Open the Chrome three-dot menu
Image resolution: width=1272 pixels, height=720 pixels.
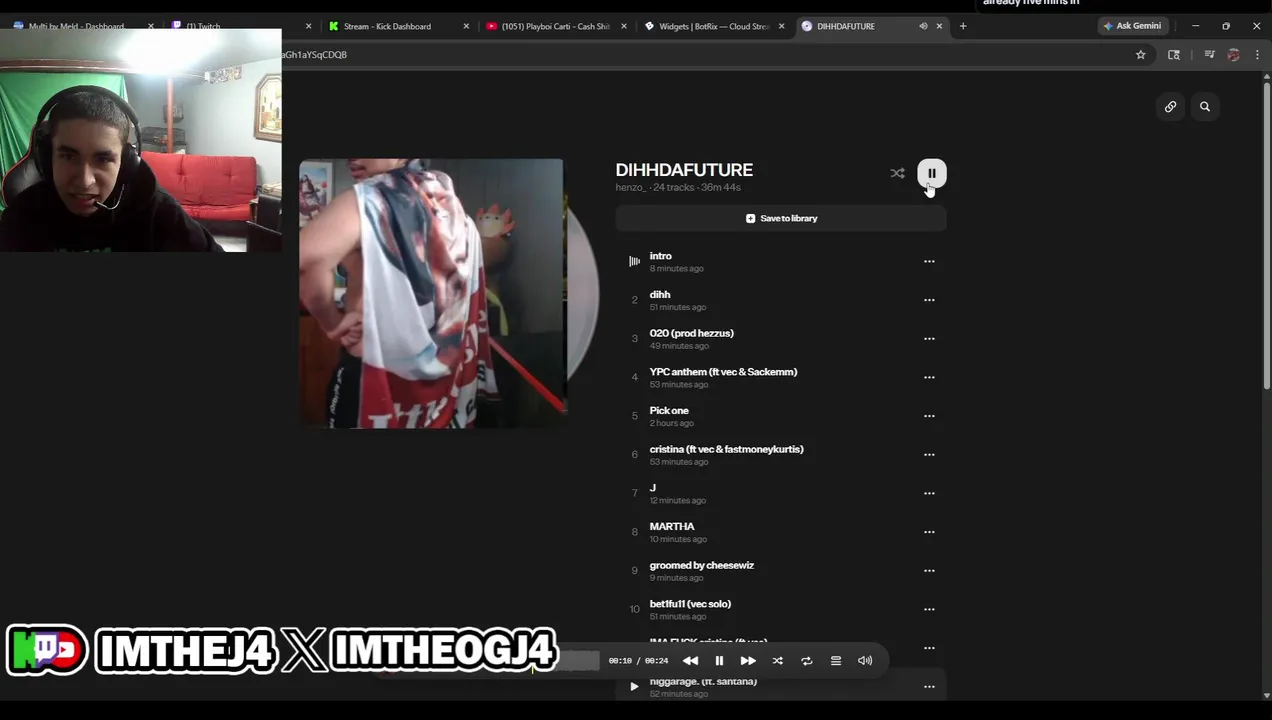tap(1257, 55)
